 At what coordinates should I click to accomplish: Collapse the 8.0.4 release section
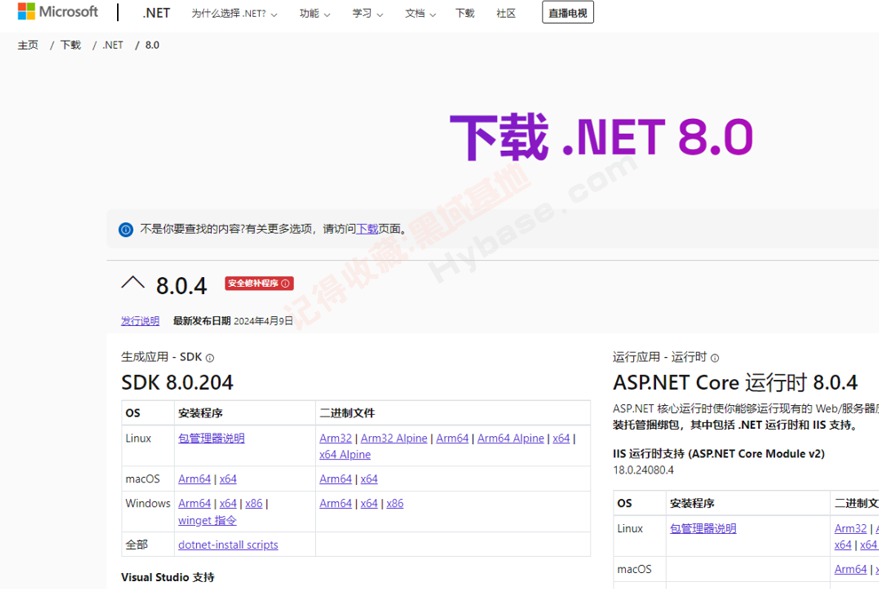tap(133, 283)
